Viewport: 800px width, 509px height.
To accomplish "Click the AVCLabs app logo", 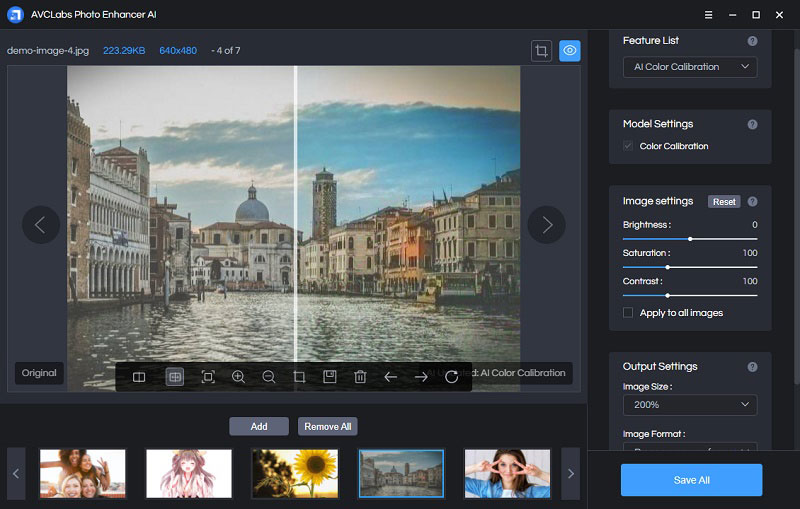I will point(15,15).
